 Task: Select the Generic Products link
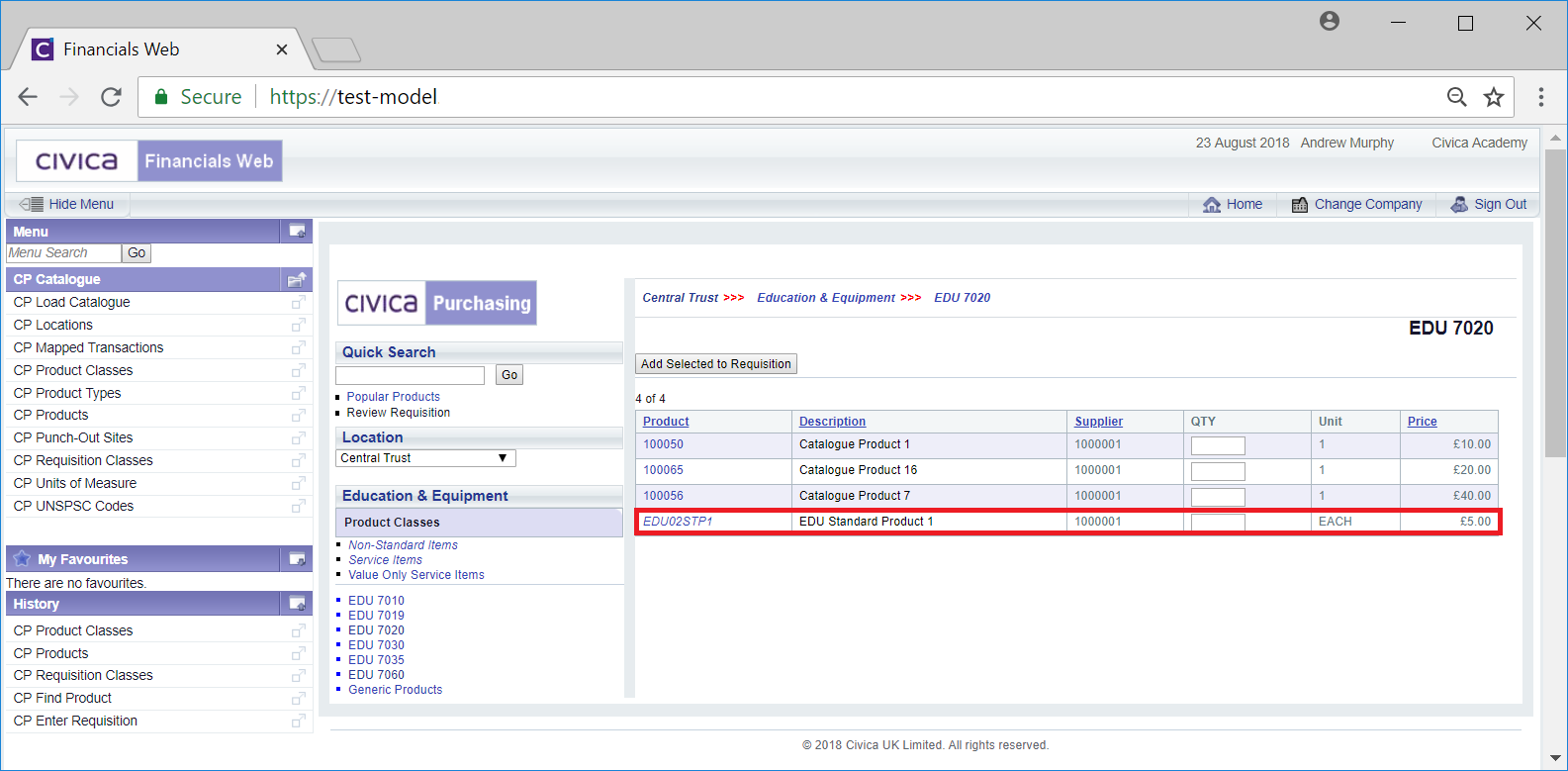pos(396,690)
